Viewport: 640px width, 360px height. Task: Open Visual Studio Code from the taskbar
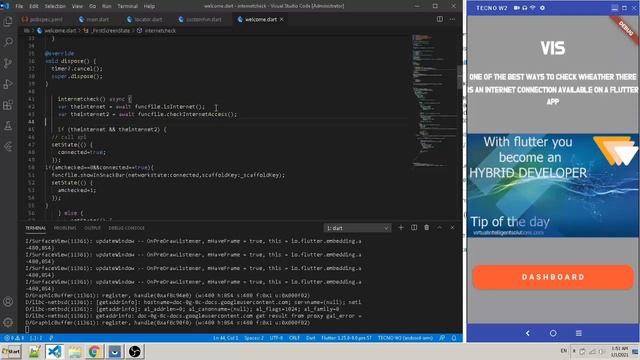click(x=54, y=351)
